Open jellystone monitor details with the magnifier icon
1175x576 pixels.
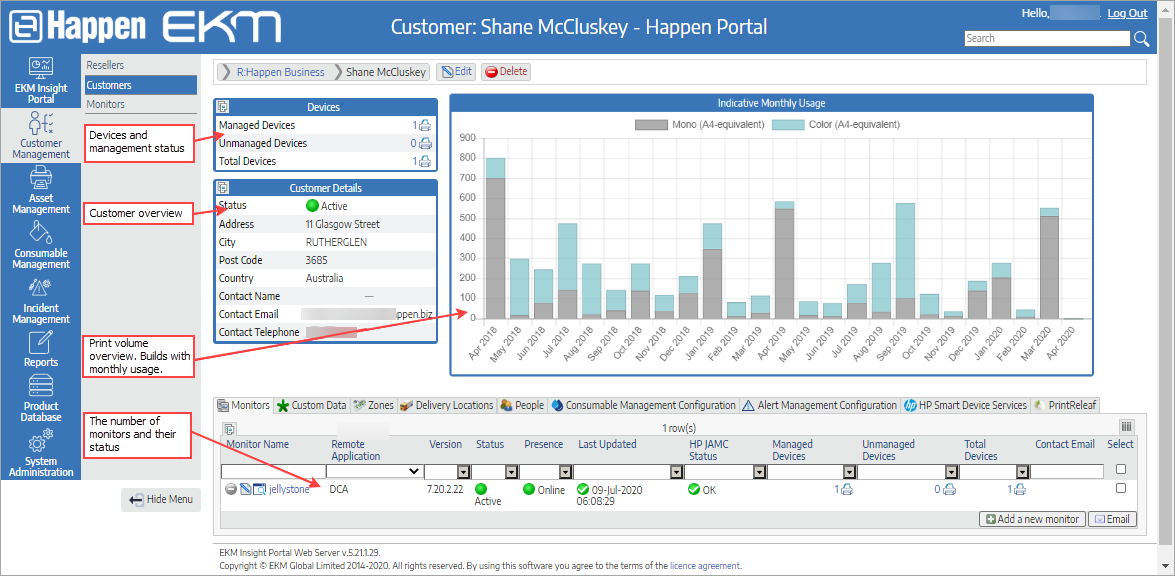click(261, 489)
